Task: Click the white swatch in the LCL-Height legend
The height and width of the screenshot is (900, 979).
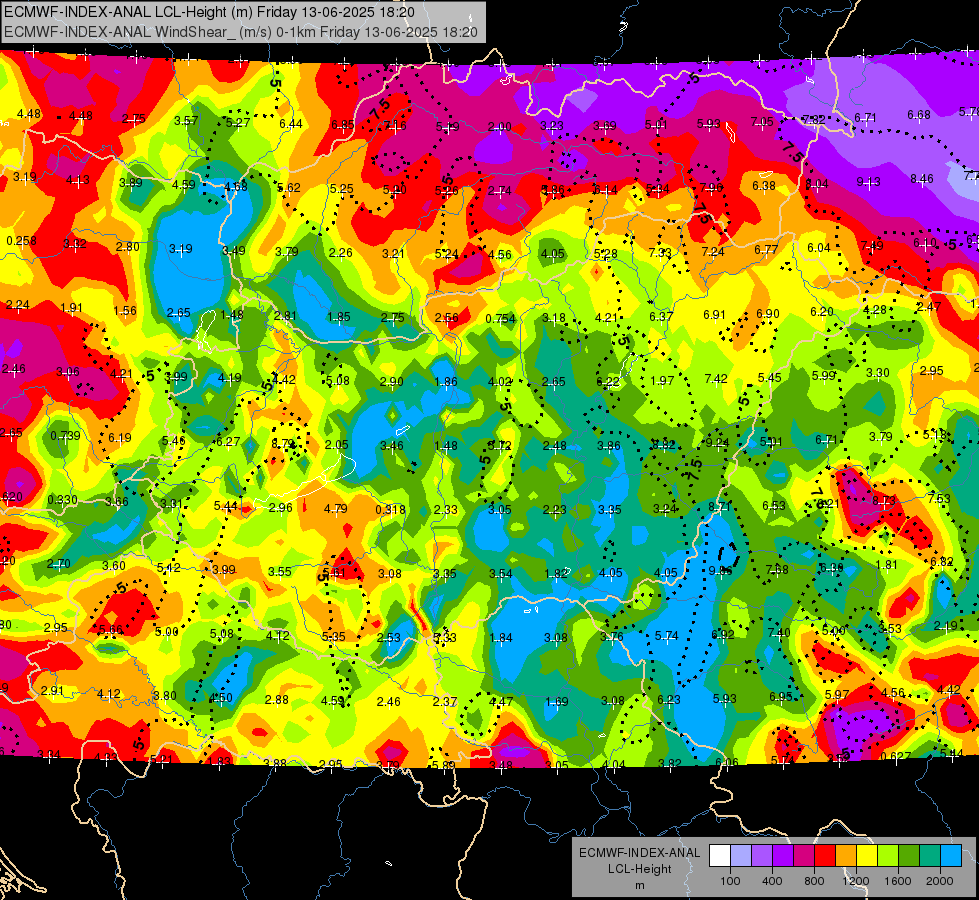Action: [x=720, y=856]
